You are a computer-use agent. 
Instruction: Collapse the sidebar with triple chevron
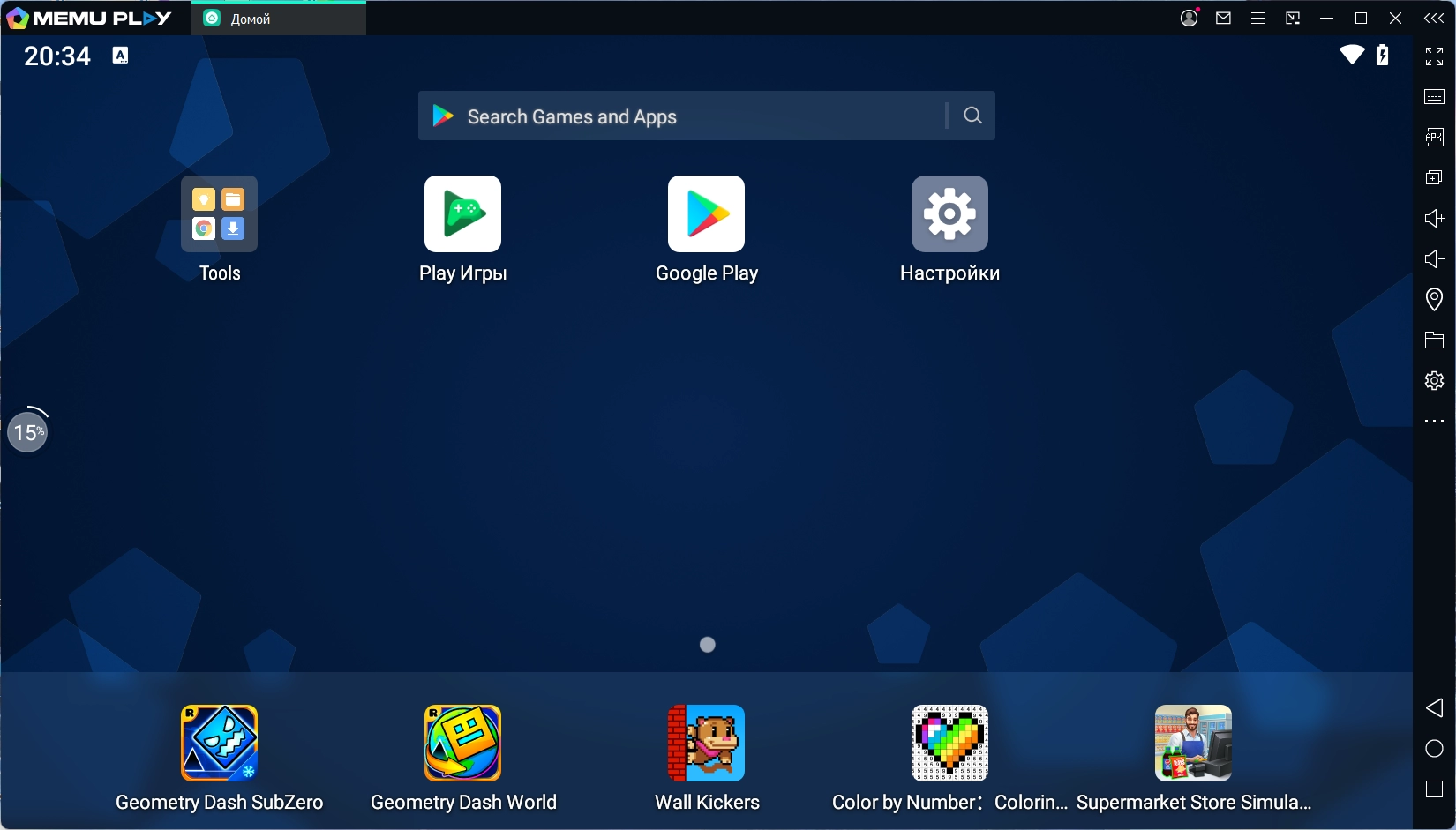click(x=1434, y=19)
